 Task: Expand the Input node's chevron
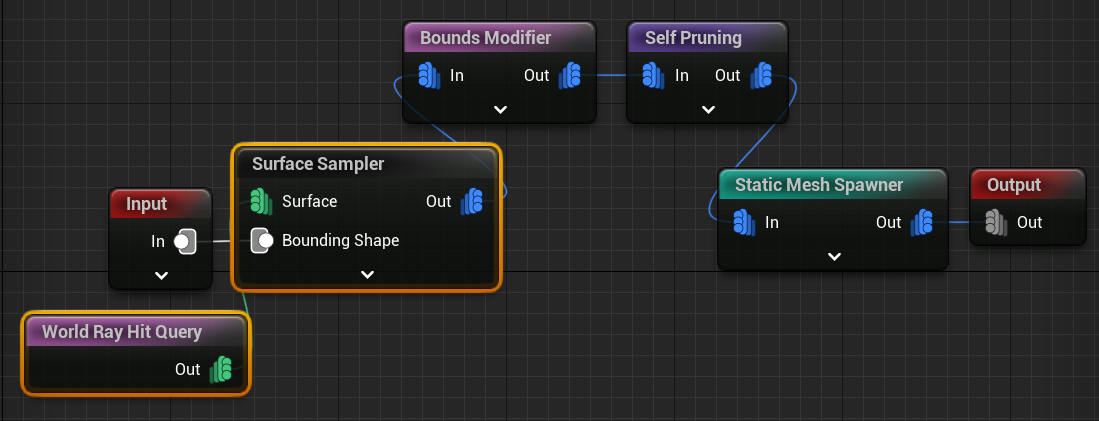tap(160, 274)
